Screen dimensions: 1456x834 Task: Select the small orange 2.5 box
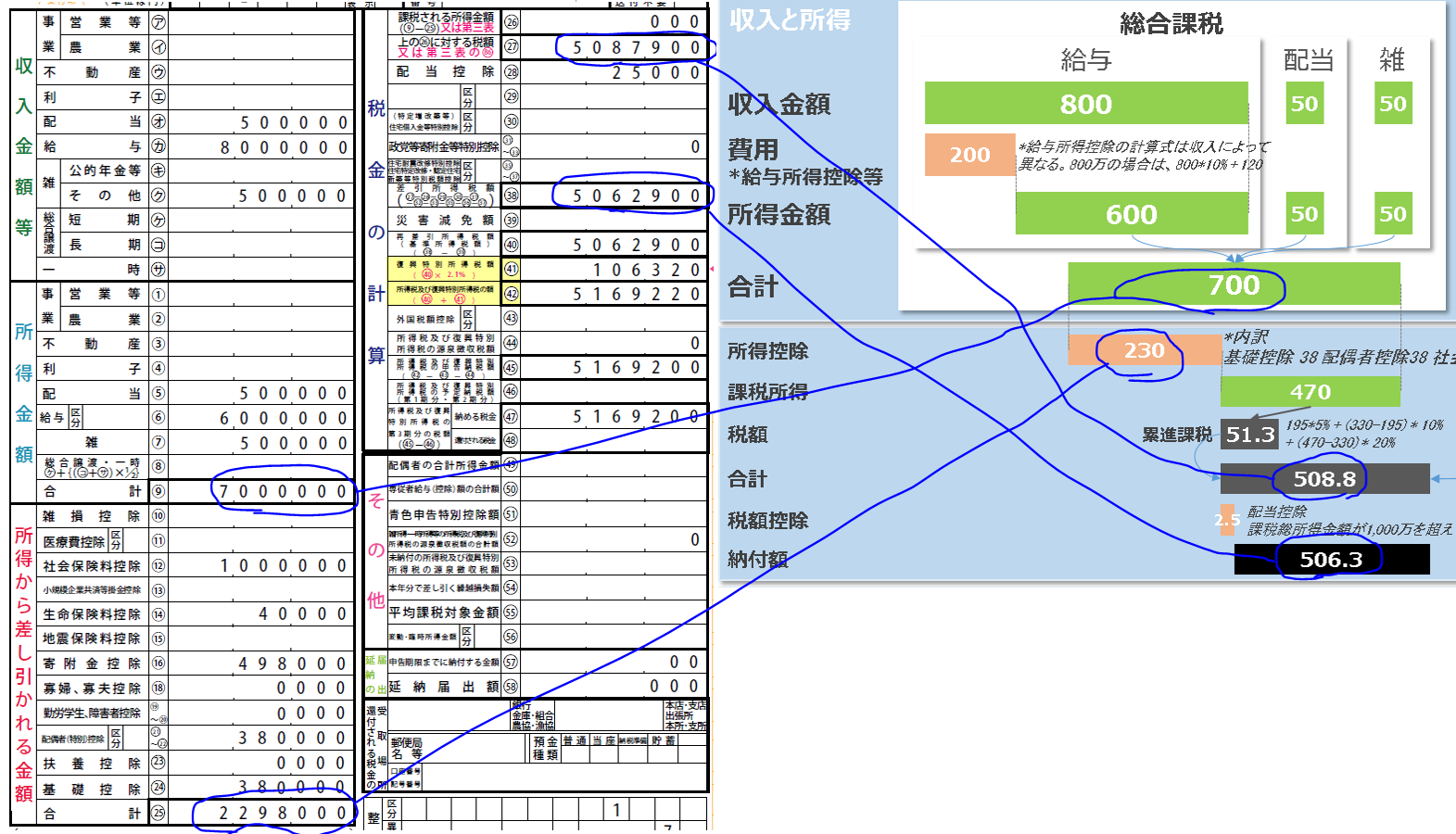pos(1227,520)
